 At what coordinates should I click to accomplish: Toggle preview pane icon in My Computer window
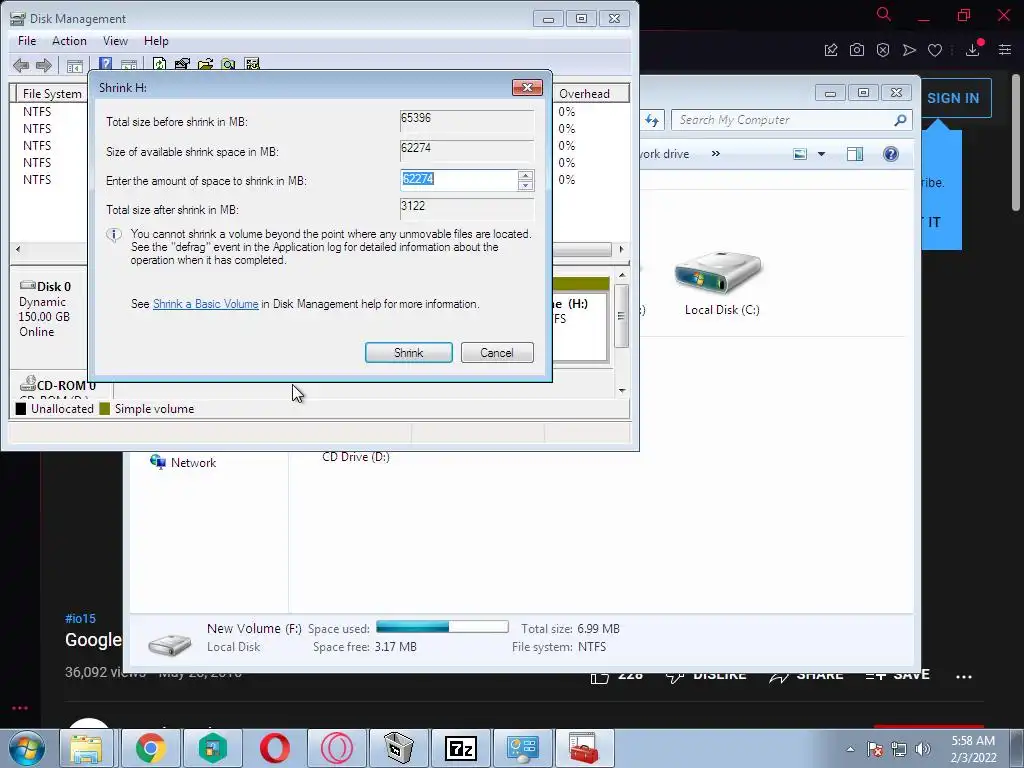(854, 154)
